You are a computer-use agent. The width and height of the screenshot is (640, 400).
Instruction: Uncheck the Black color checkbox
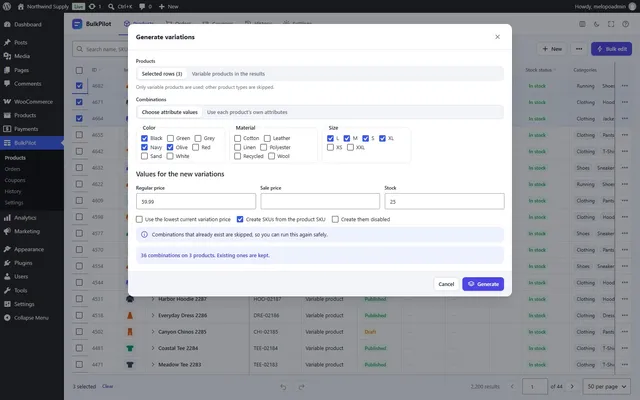144,138
